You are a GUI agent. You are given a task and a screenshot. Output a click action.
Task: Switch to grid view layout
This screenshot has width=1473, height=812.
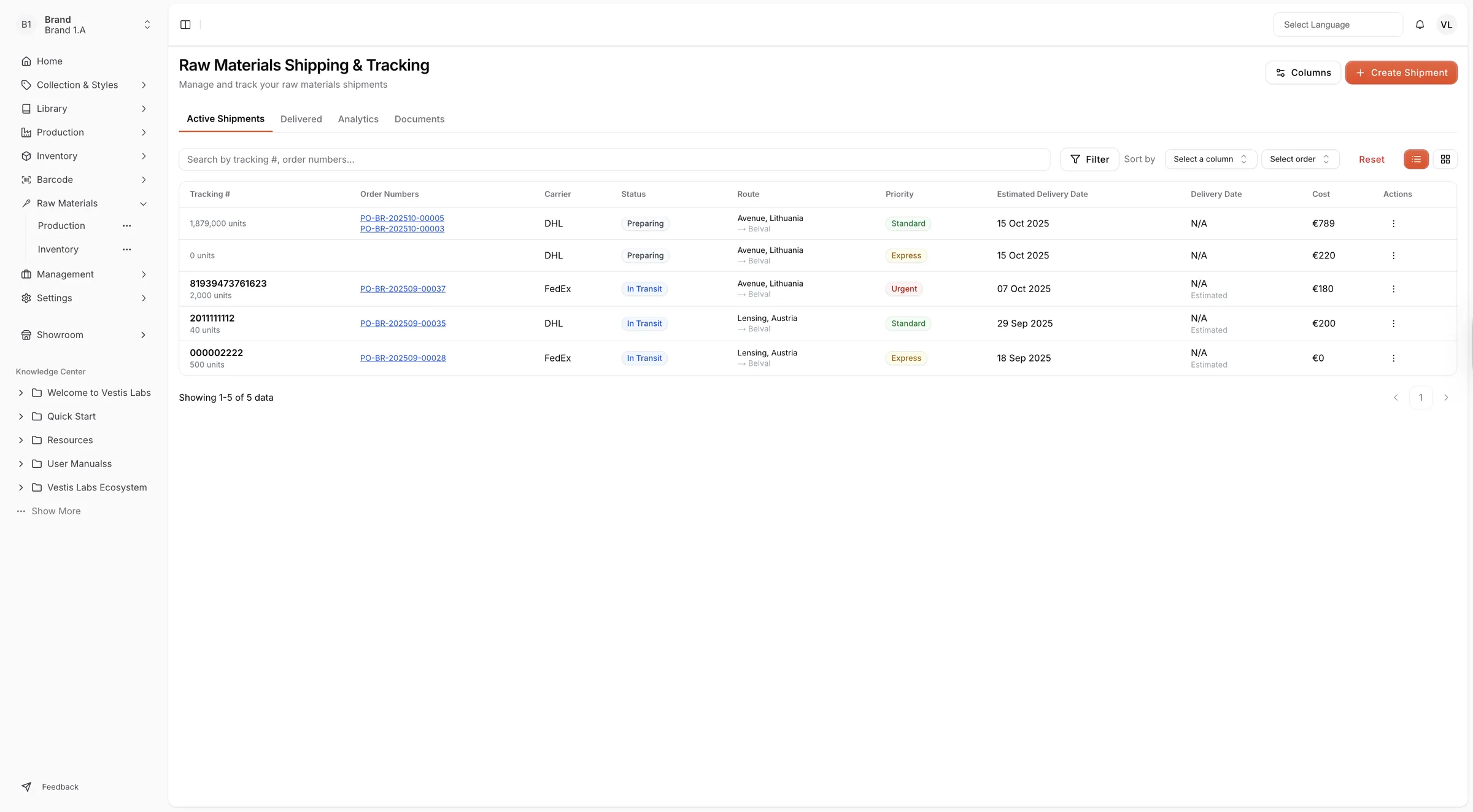[x=1445, y=159]
